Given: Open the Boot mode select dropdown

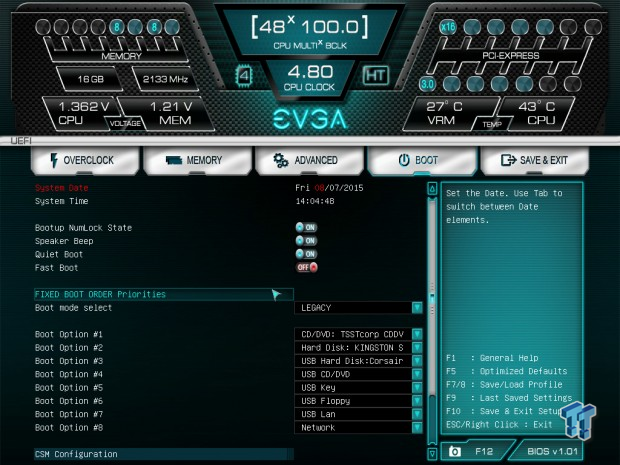Looking at the screenshot, I should 358,308.
